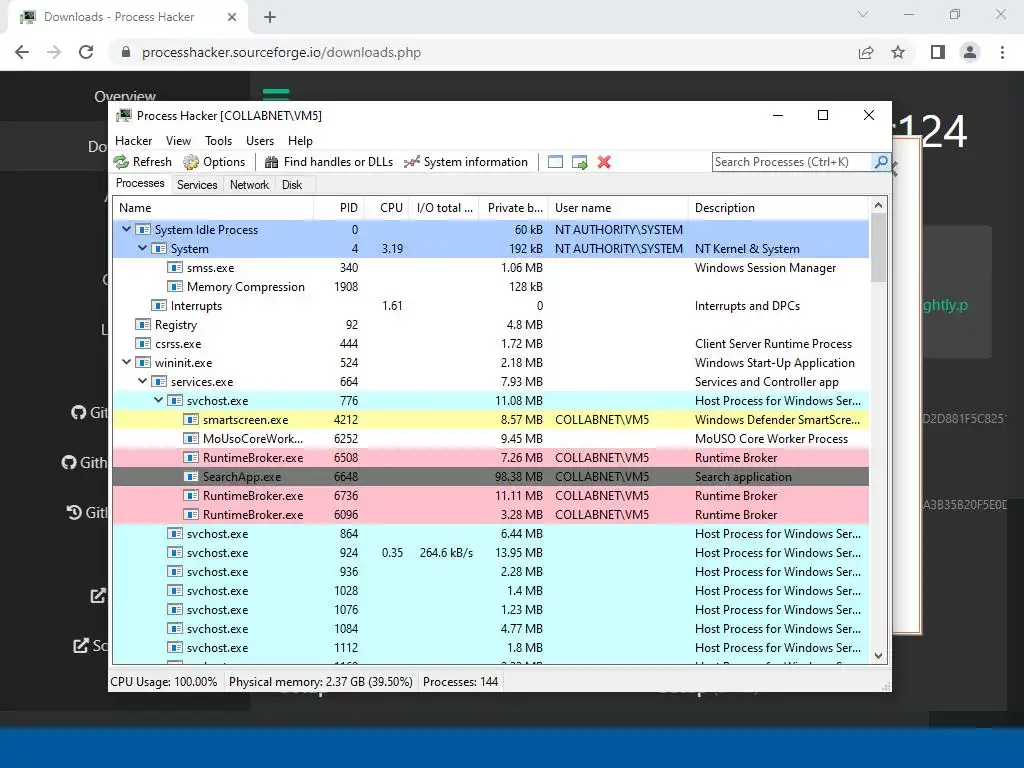Open the browser tab search chevron
Image resolution: width=1024 pixels, height=768 pixels.
863,14
